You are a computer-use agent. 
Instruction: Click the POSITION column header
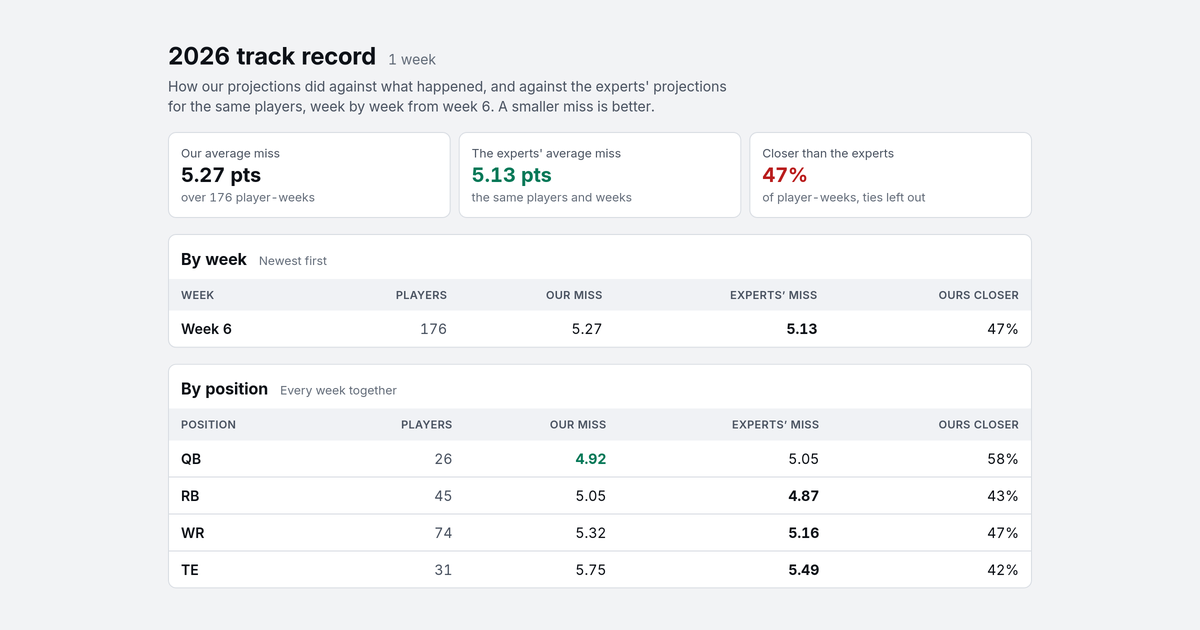click(208, 425)
